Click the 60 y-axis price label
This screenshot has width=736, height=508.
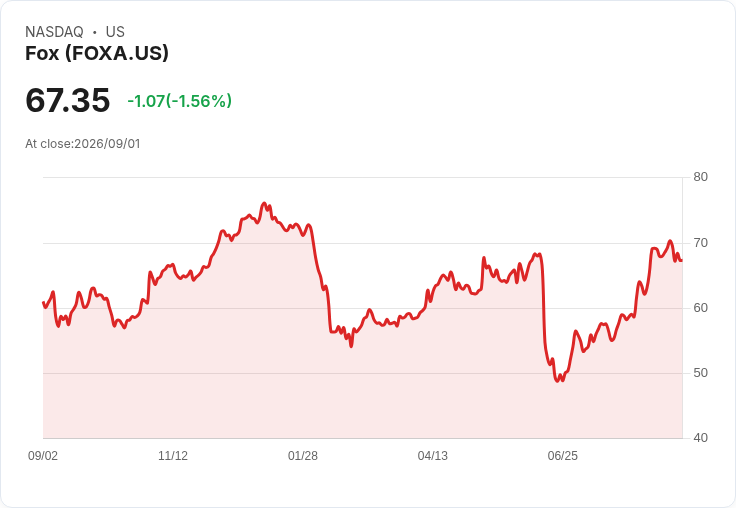pyautogui.click(x=700, y=308)
